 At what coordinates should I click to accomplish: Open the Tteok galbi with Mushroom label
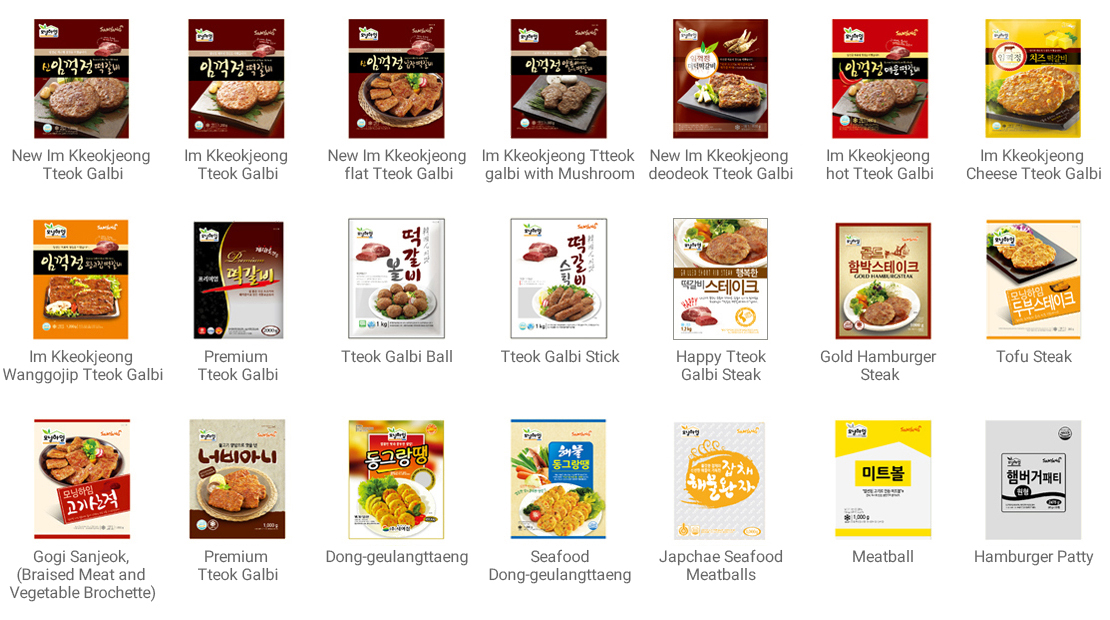click(x=559, y=164)
